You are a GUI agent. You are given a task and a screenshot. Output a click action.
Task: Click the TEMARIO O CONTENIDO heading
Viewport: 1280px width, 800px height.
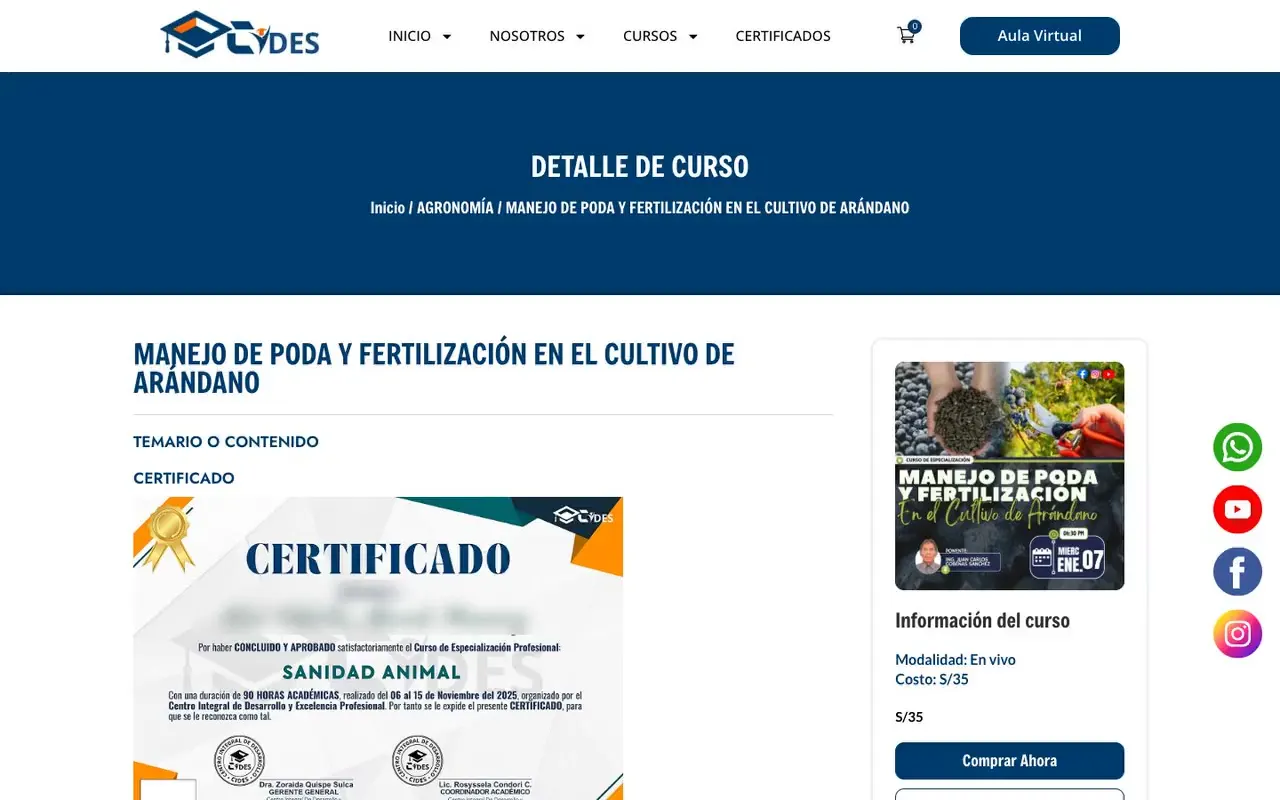pos(226,442)
